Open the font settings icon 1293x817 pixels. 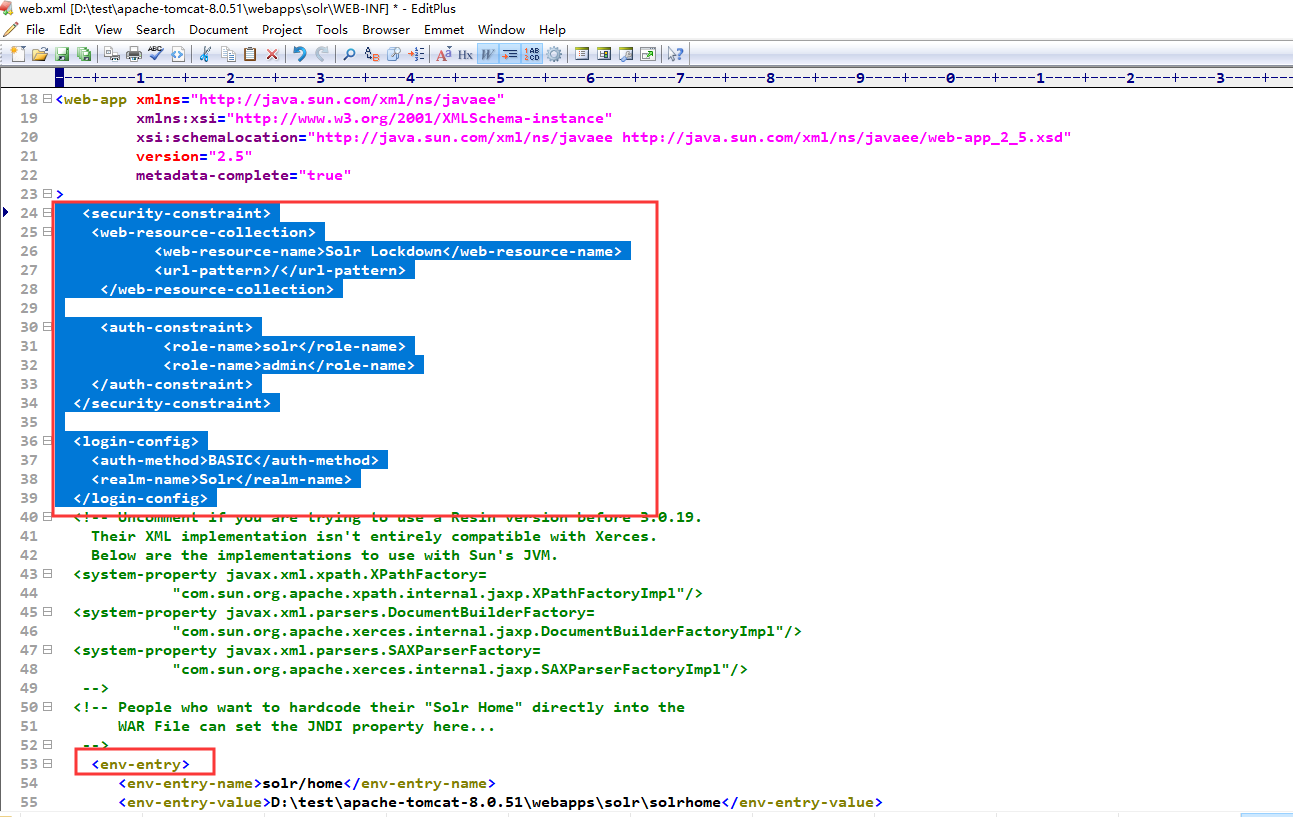pos(443,54)
